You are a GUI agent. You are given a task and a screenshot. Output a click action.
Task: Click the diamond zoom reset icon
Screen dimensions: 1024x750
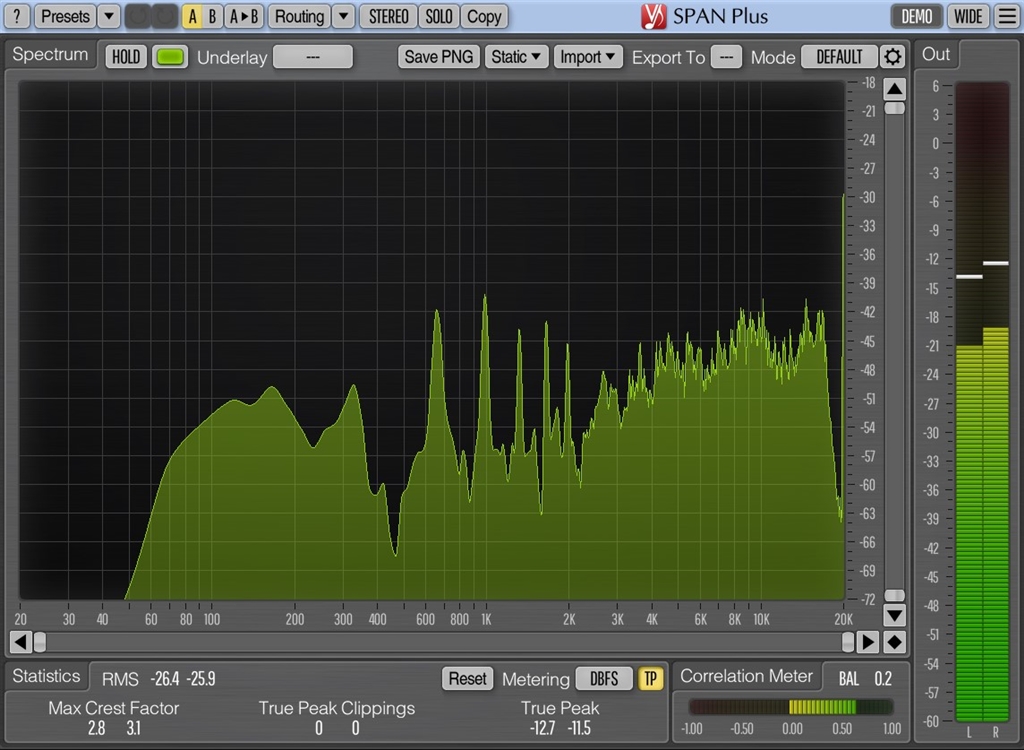point(895,641)
